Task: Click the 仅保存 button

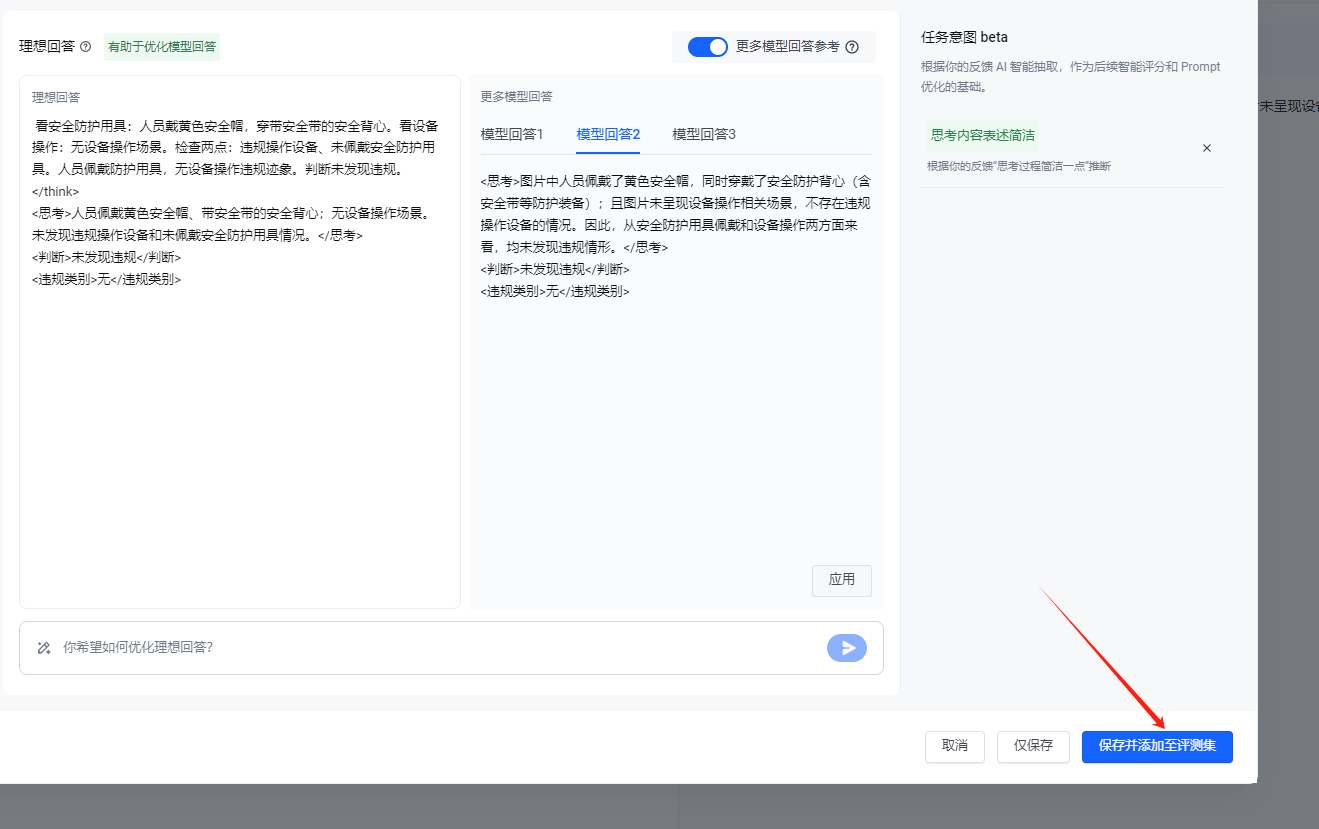Action: coord(1033,746)
